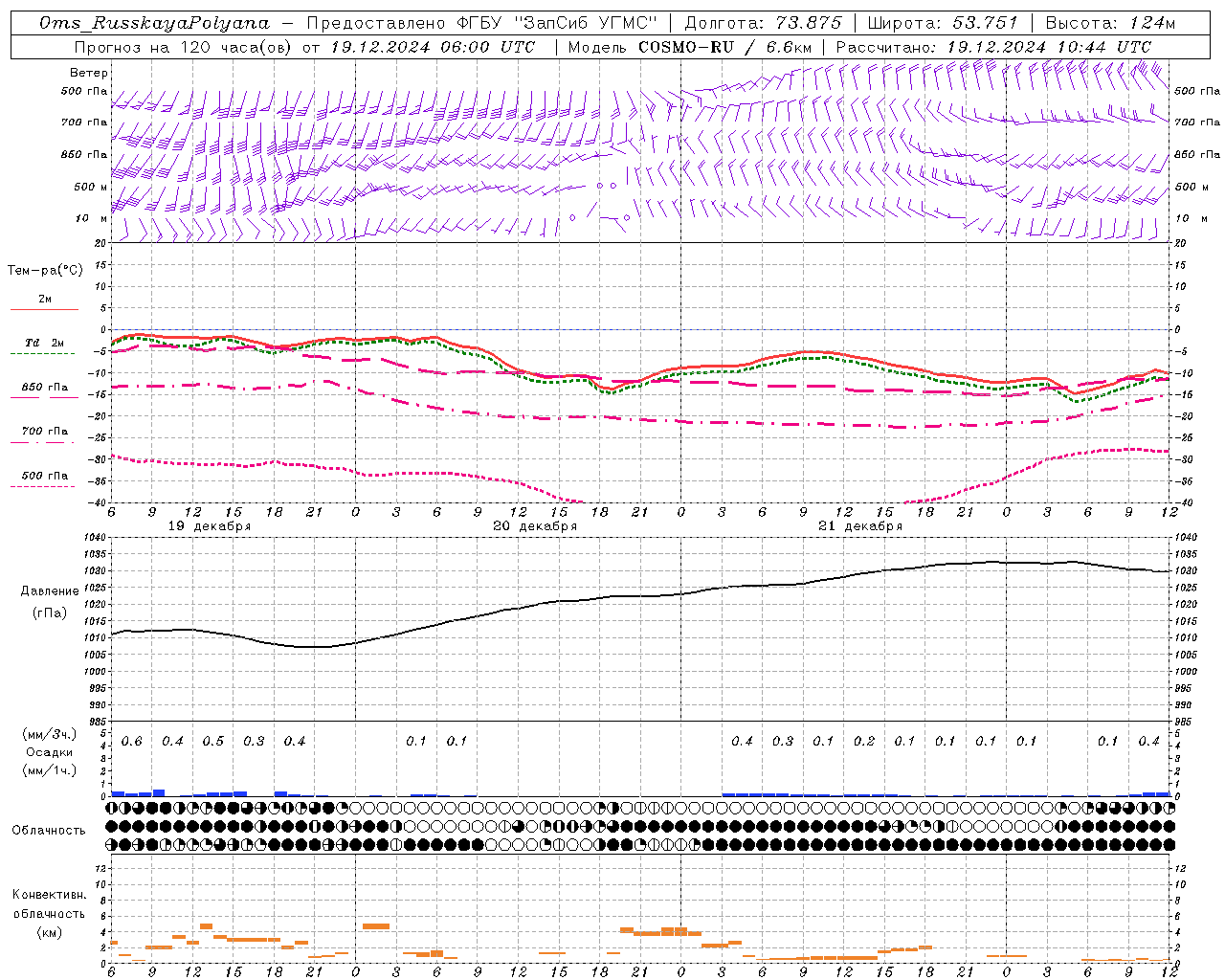Click the dotted pink line sample under the temperature legend's '500 гПа'
Image resolution: width=1225 pixels, height=980 pixels.
pos(43,486)
